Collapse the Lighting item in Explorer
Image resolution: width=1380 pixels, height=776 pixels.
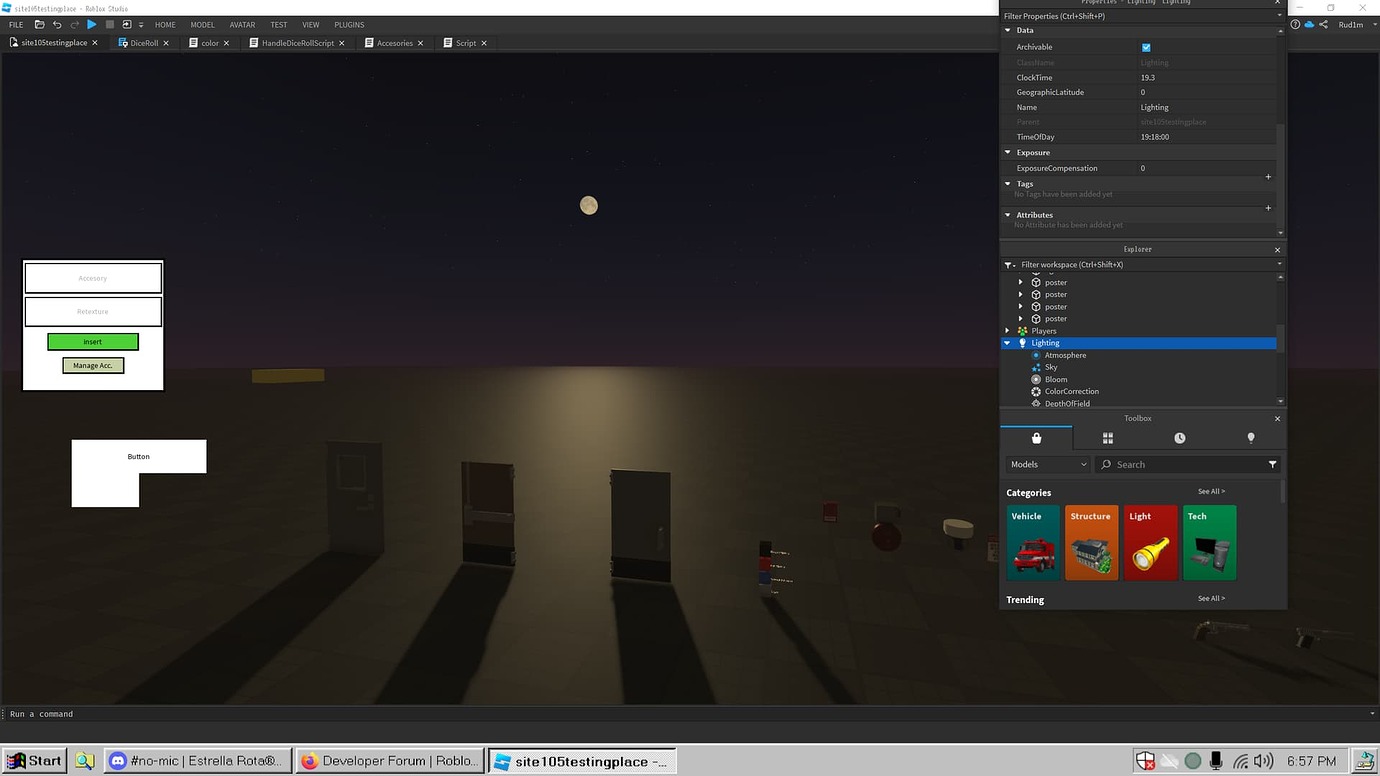pos(1007,342)
